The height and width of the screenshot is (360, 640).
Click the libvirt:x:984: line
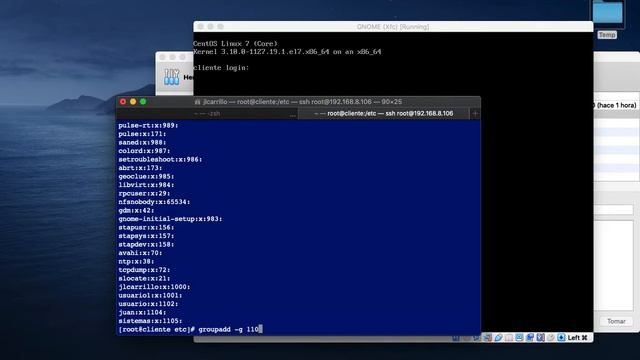[146, 185]
